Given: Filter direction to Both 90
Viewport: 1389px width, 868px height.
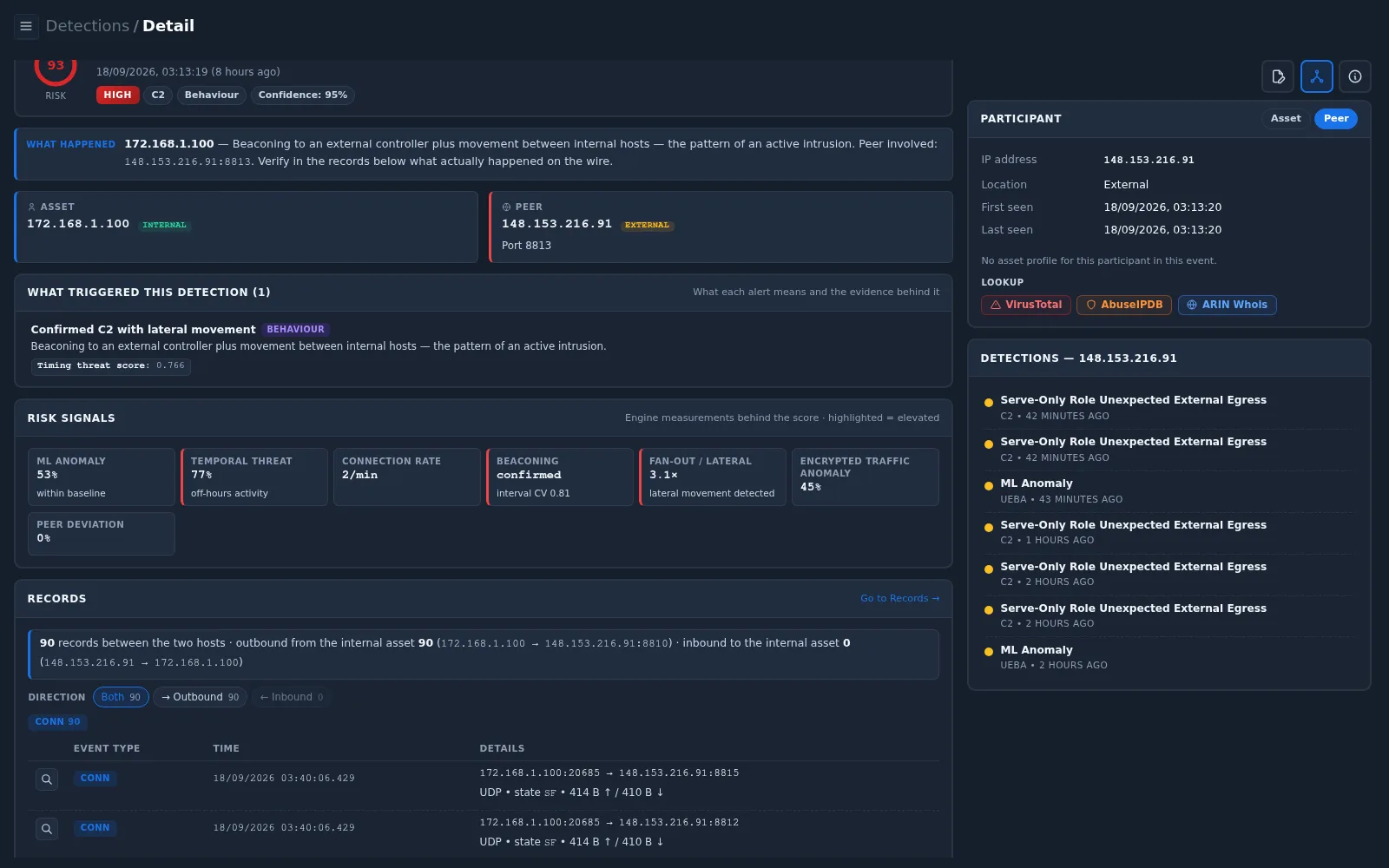Looking at the screenshot, I should coord(121,697).
